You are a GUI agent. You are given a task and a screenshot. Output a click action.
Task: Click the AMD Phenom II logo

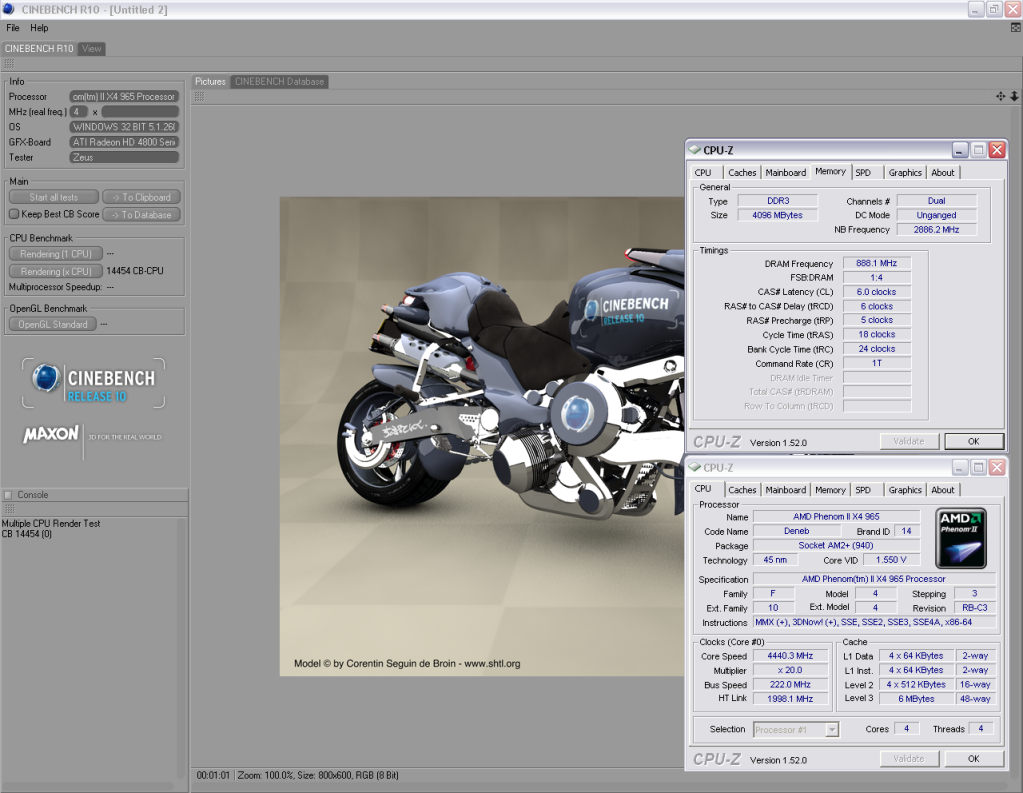coord(961,538)
